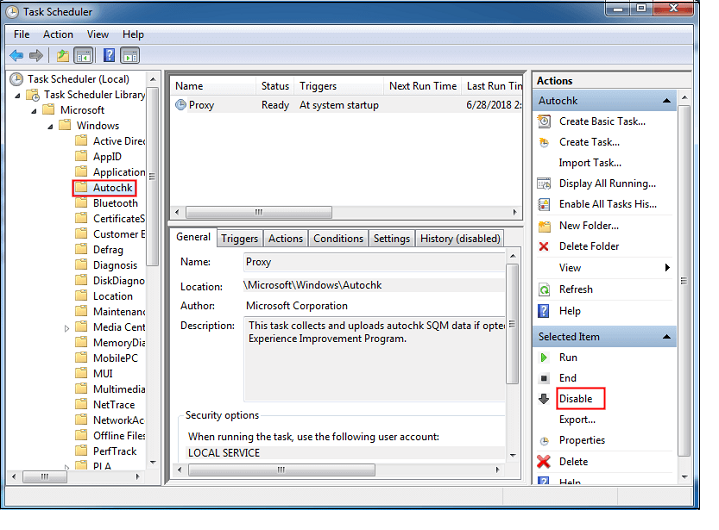719x530 pixels.
Task: Click the green Run arrow icon
Action: (x=544, y=358)
